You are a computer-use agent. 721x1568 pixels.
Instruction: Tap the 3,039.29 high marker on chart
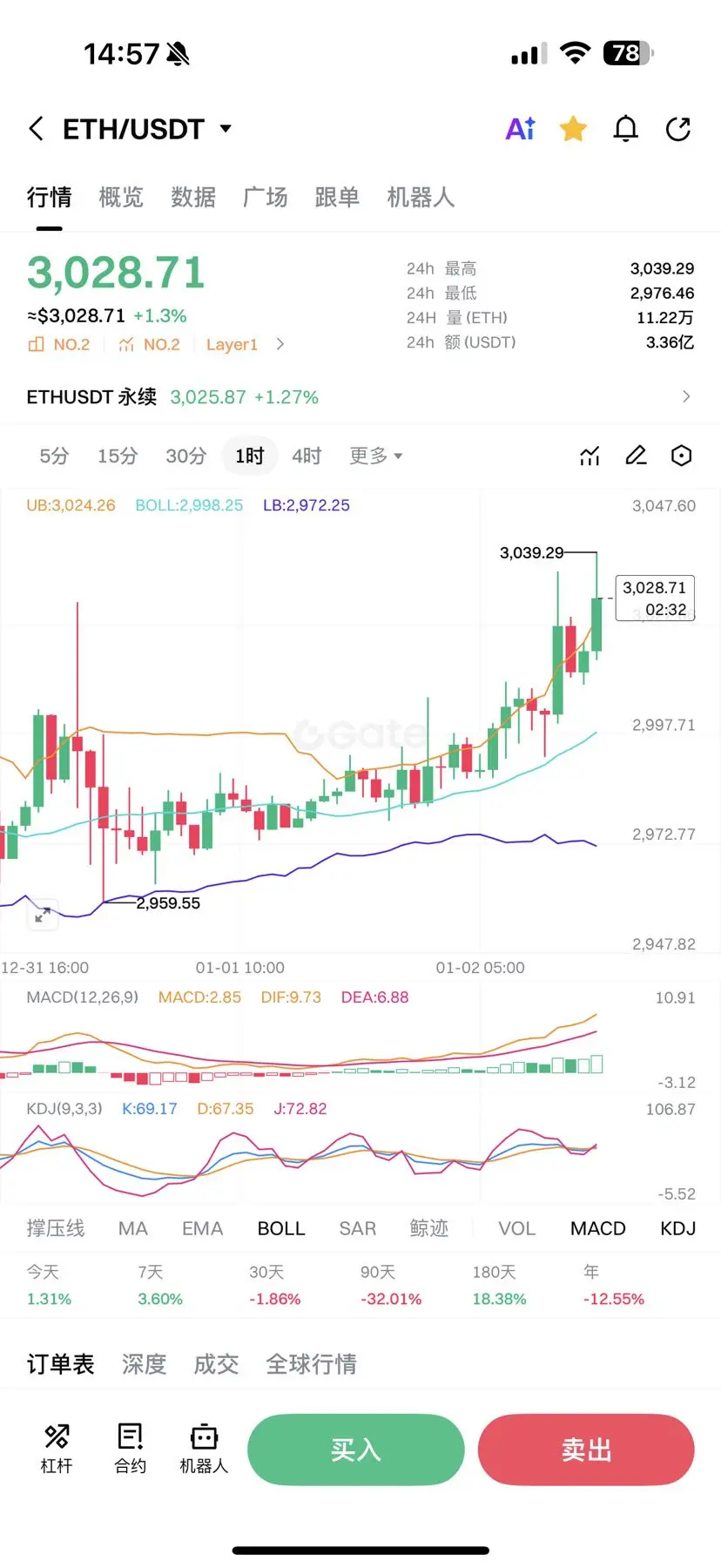coord(531,553)
